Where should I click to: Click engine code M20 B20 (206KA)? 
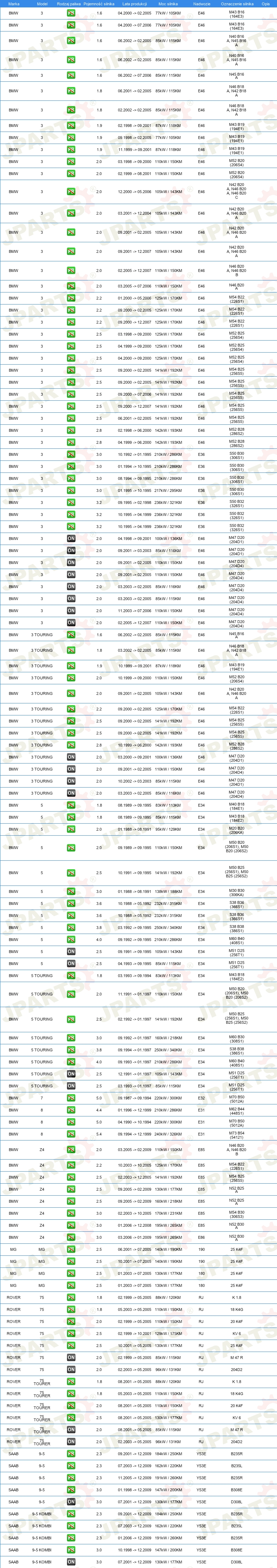[237, 831]
